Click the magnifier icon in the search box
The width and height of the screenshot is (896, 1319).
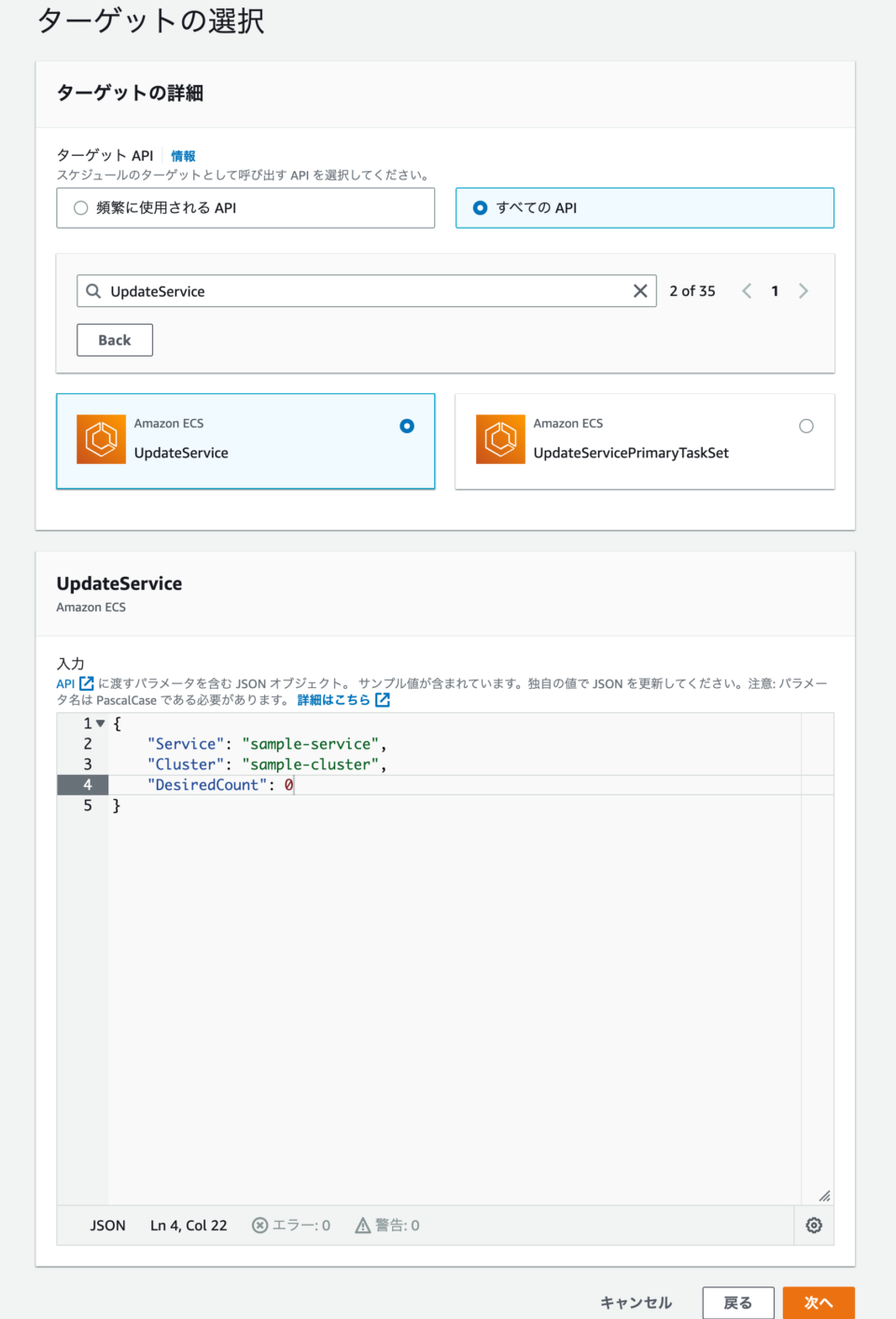click(93, 290)
